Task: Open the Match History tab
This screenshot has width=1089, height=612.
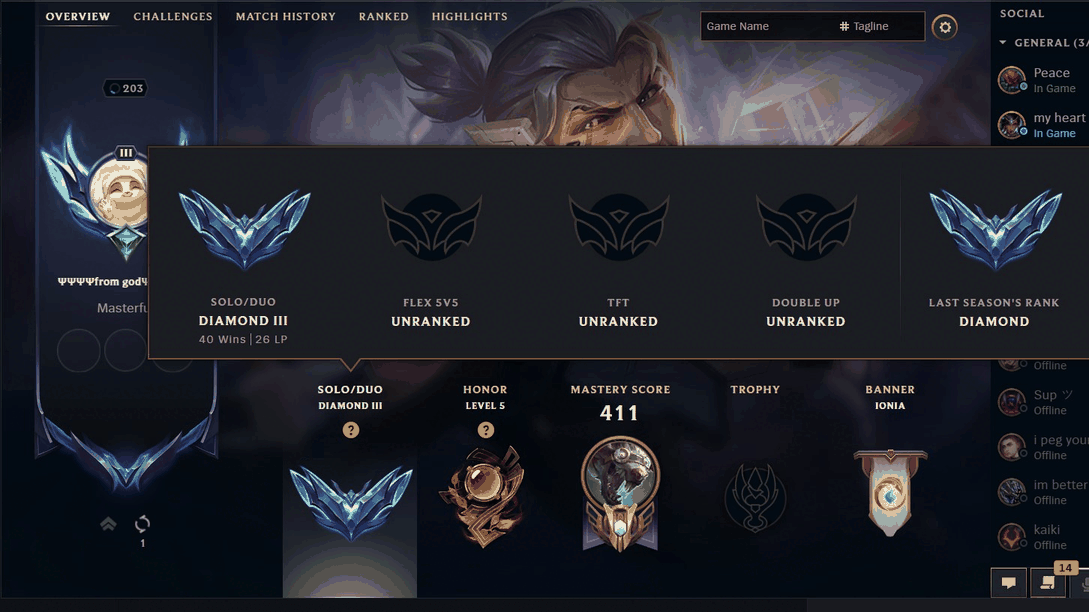Action: (x=285, y=16)
